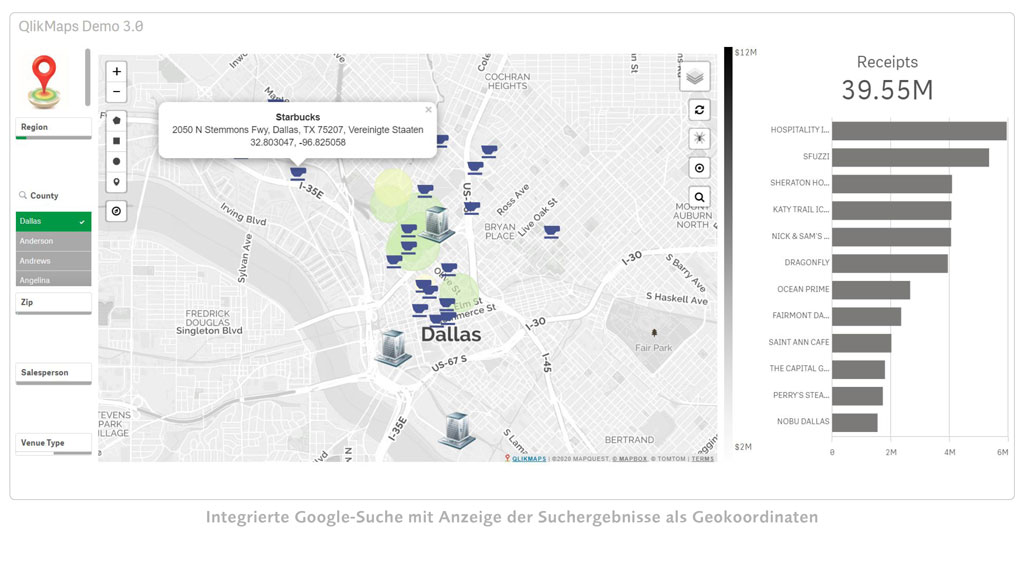Click the PERRY'S STEA... chart label
The width and height of the screenshot is (1024, 567).
(801, 395)
